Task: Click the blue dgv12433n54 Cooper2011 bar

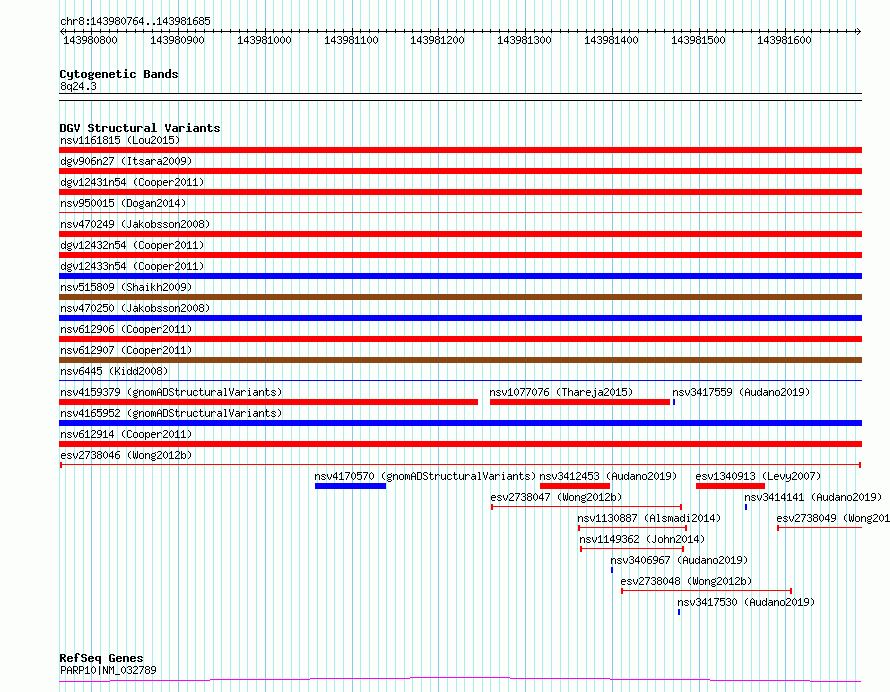Action: [x=460, y=276]
